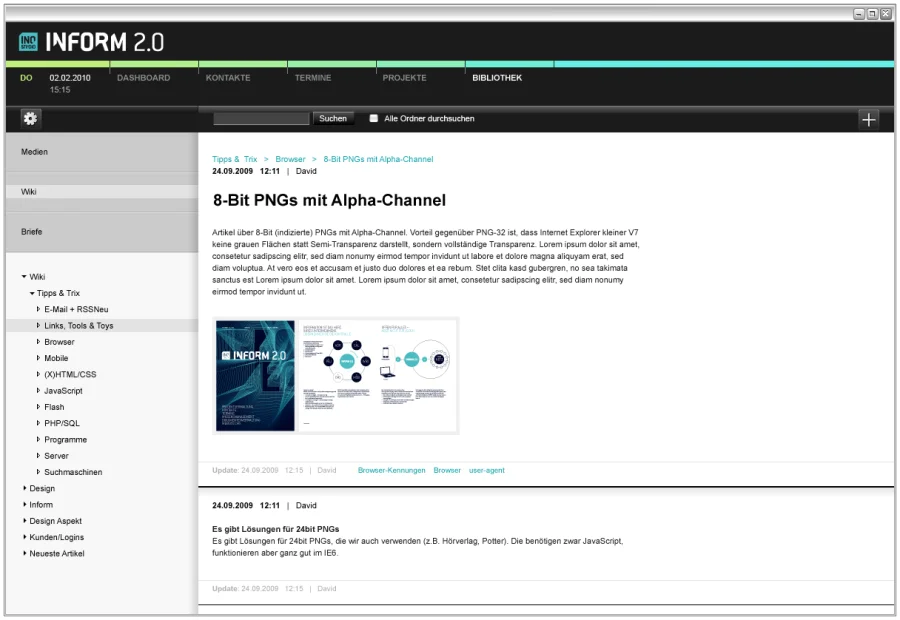Image resolution: width=900 pixels, height=620 pixels.
Task: Open the Browser-Kennungen tag link
Action: pos(391,470)
